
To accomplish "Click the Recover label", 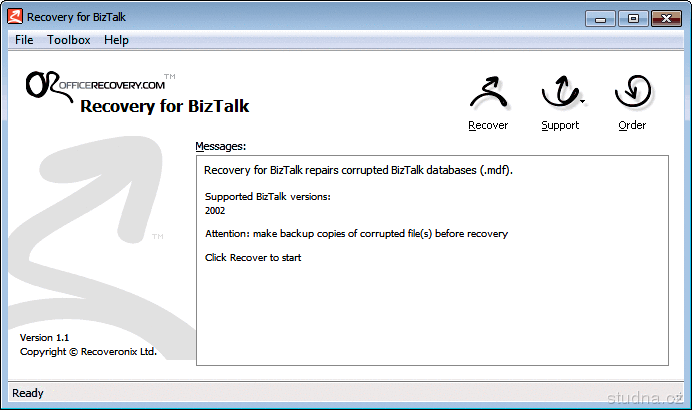I will tap(488, 125).
